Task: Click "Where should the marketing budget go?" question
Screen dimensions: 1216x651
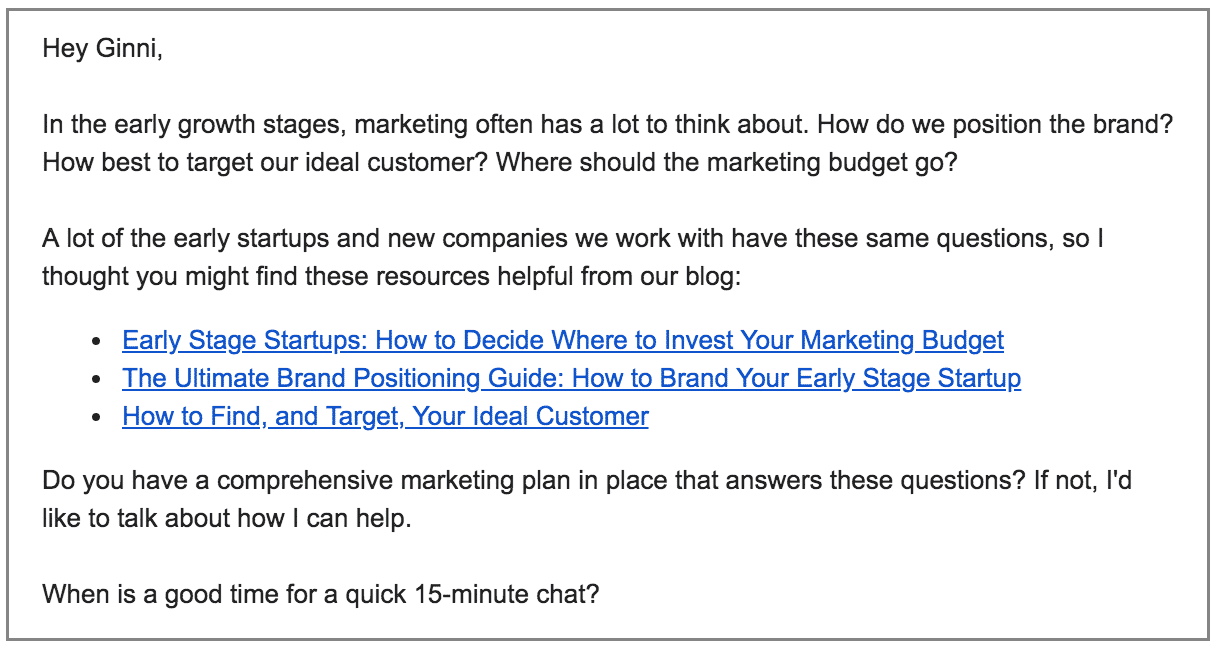Action: (726, 162)
